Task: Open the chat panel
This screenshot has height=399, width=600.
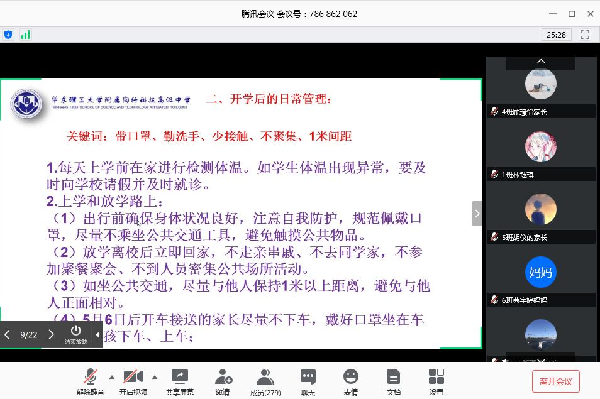Action: coord(308,381)
